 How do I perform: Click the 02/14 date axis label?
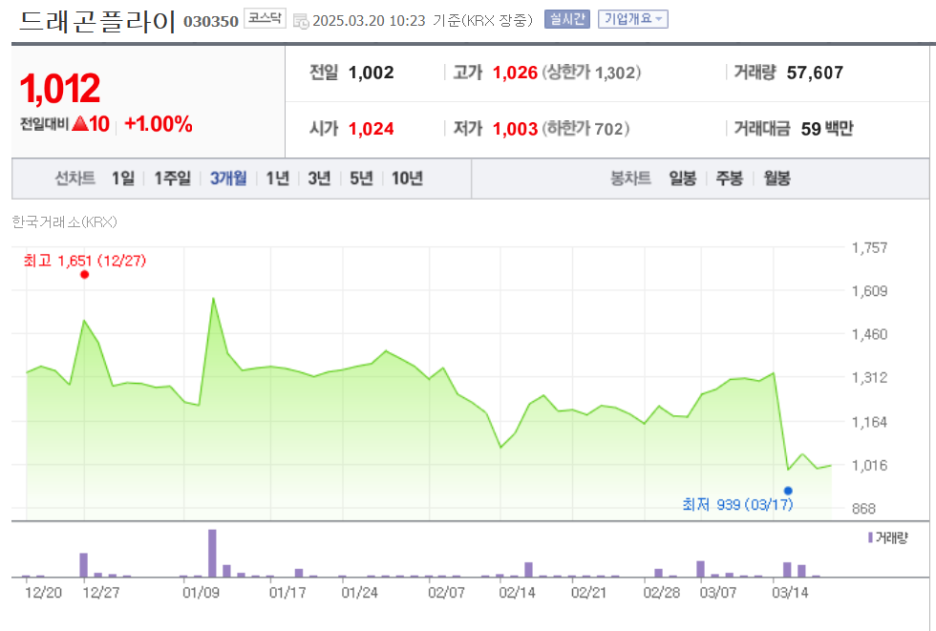tap(517, 593)
